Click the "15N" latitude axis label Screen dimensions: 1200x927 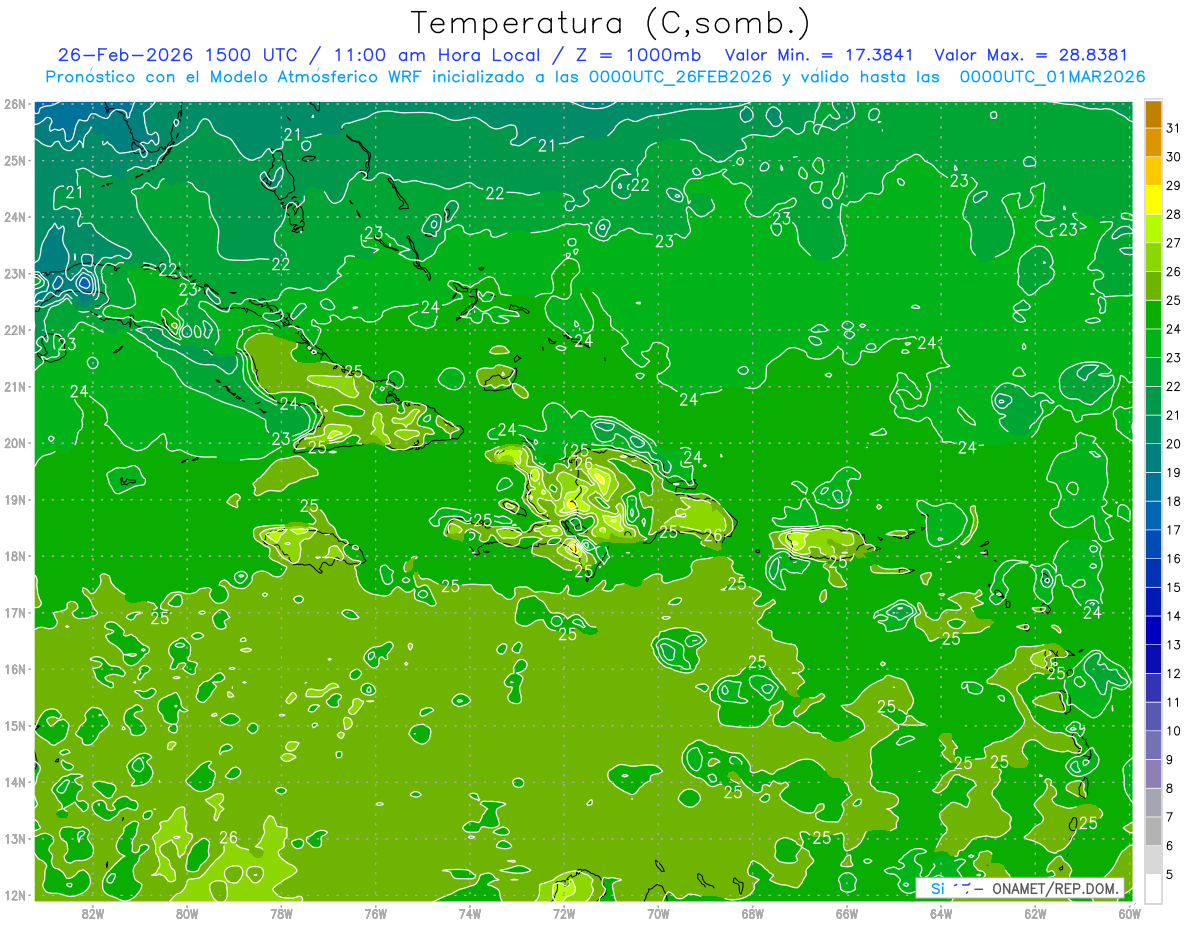pos(15,725)
